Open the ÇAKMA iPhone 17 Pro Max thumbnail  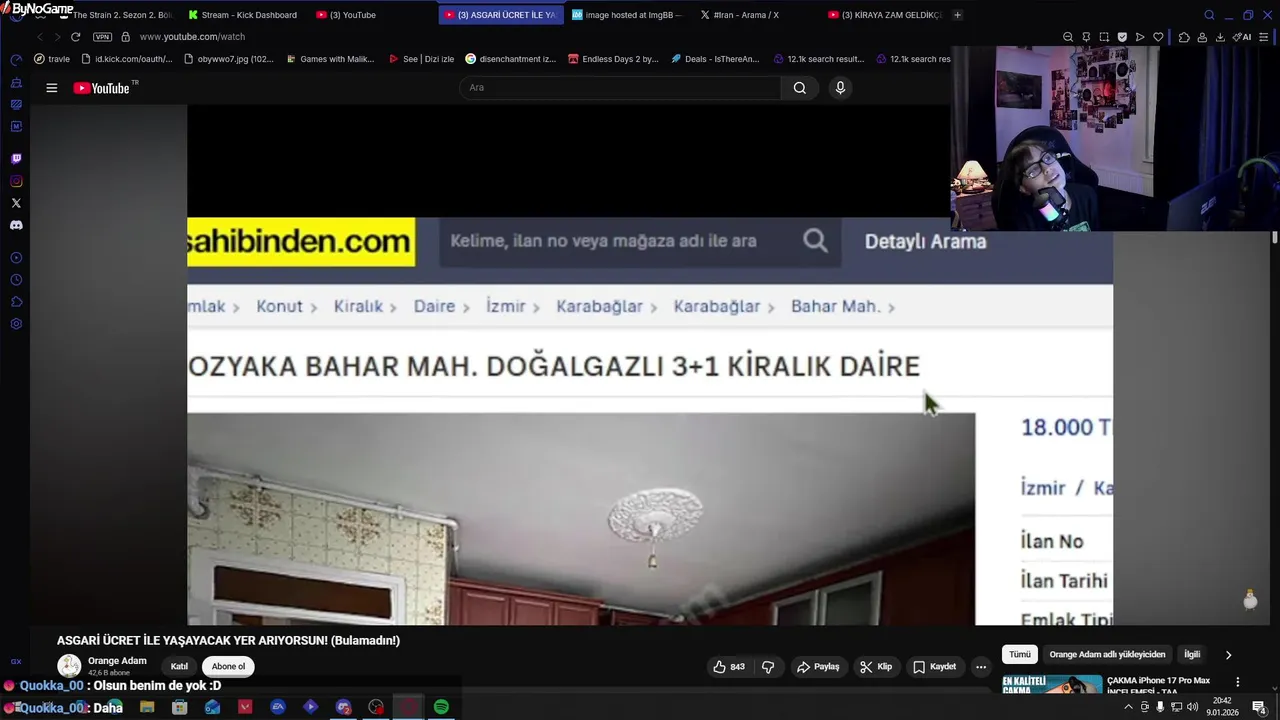pos(1052,685)
